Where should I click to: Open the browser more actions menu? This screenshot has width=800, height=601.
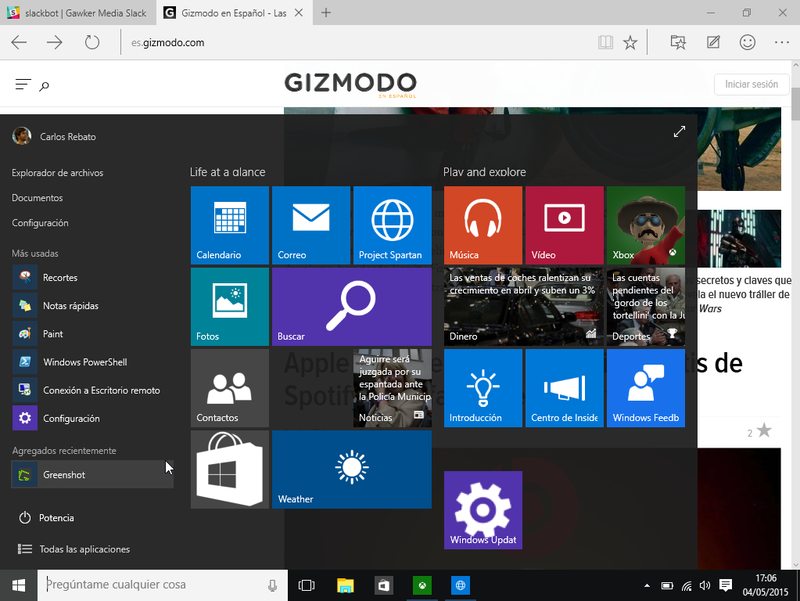pos(782,42)
